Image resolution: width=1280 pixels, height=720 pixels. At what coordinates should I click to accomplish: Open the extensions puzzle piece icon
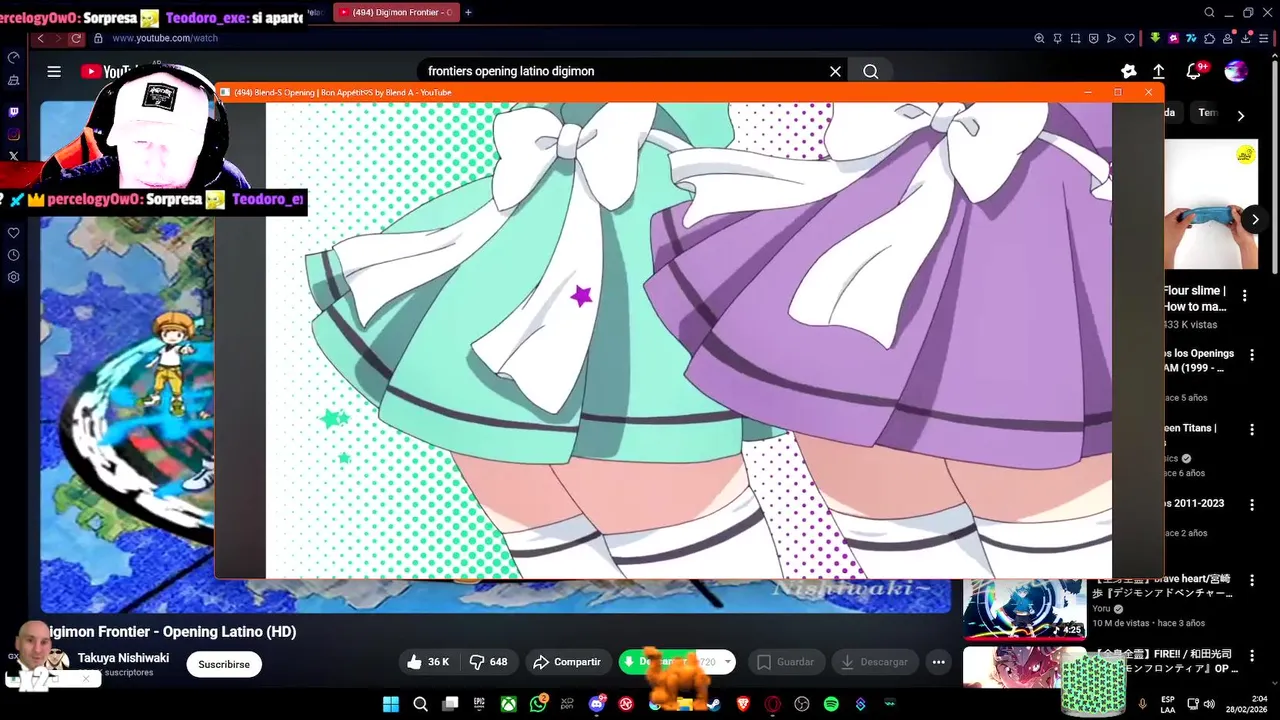tap(1209, 38)
